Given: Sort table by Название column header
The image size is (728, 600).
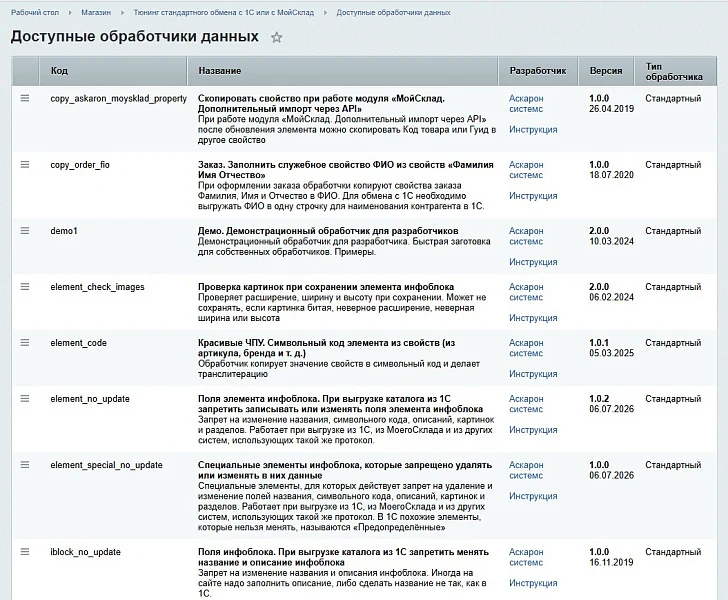Looking at the screenshot, I should point(342,71).
